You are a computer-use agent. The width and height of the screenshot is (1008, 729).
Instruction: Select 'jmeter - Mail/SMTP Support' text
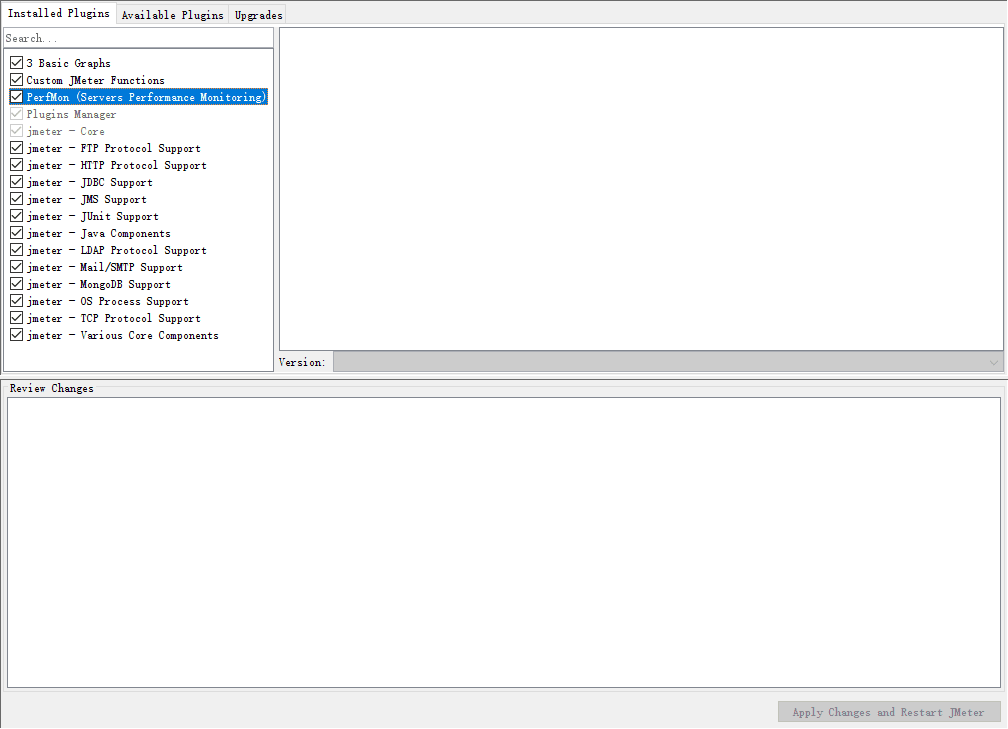pyautogui.click(x=105, y=267)
